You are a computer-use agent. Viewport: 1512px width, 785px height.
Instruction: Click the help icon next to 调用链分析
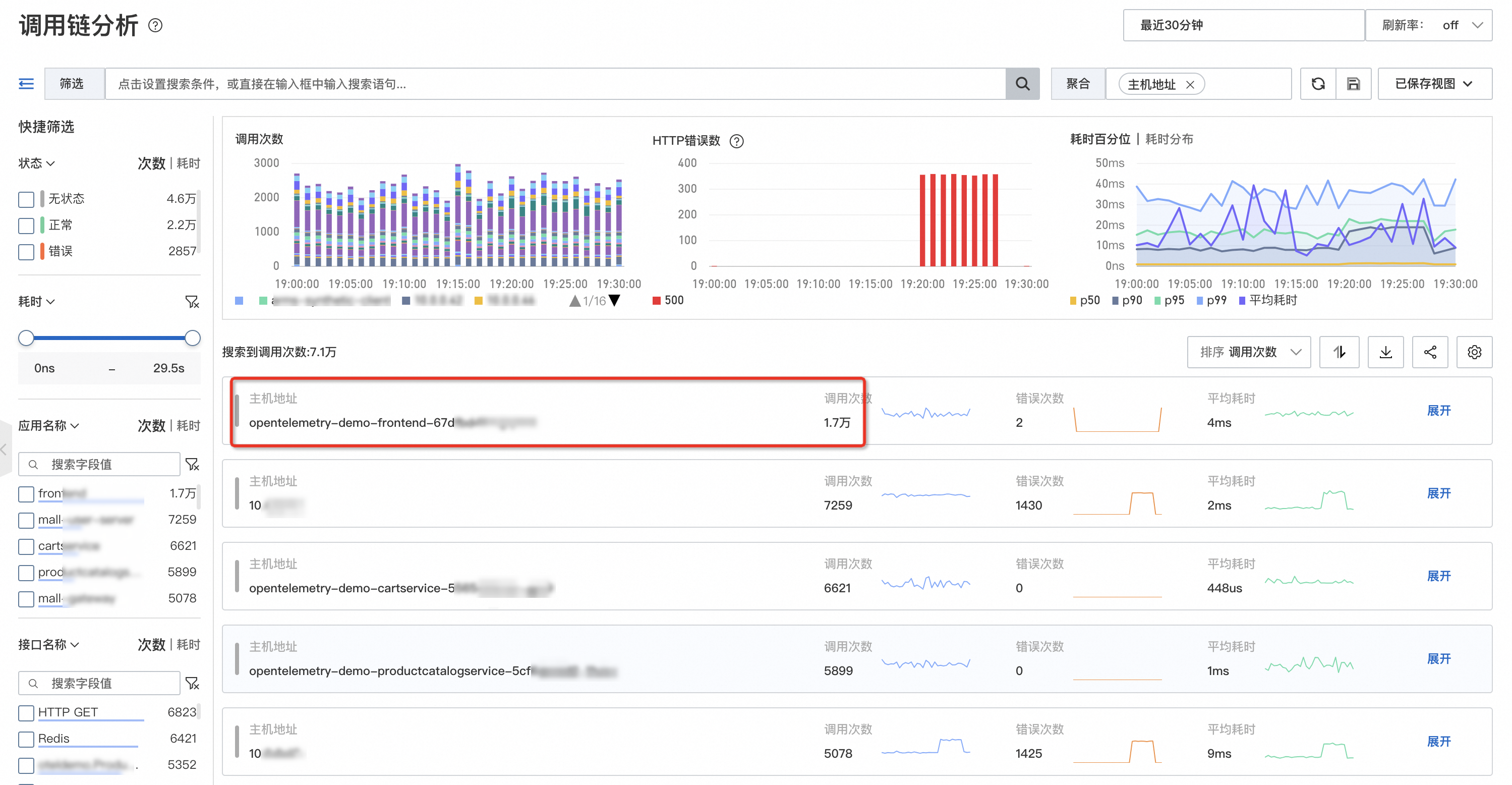click(x=155, y=25)
